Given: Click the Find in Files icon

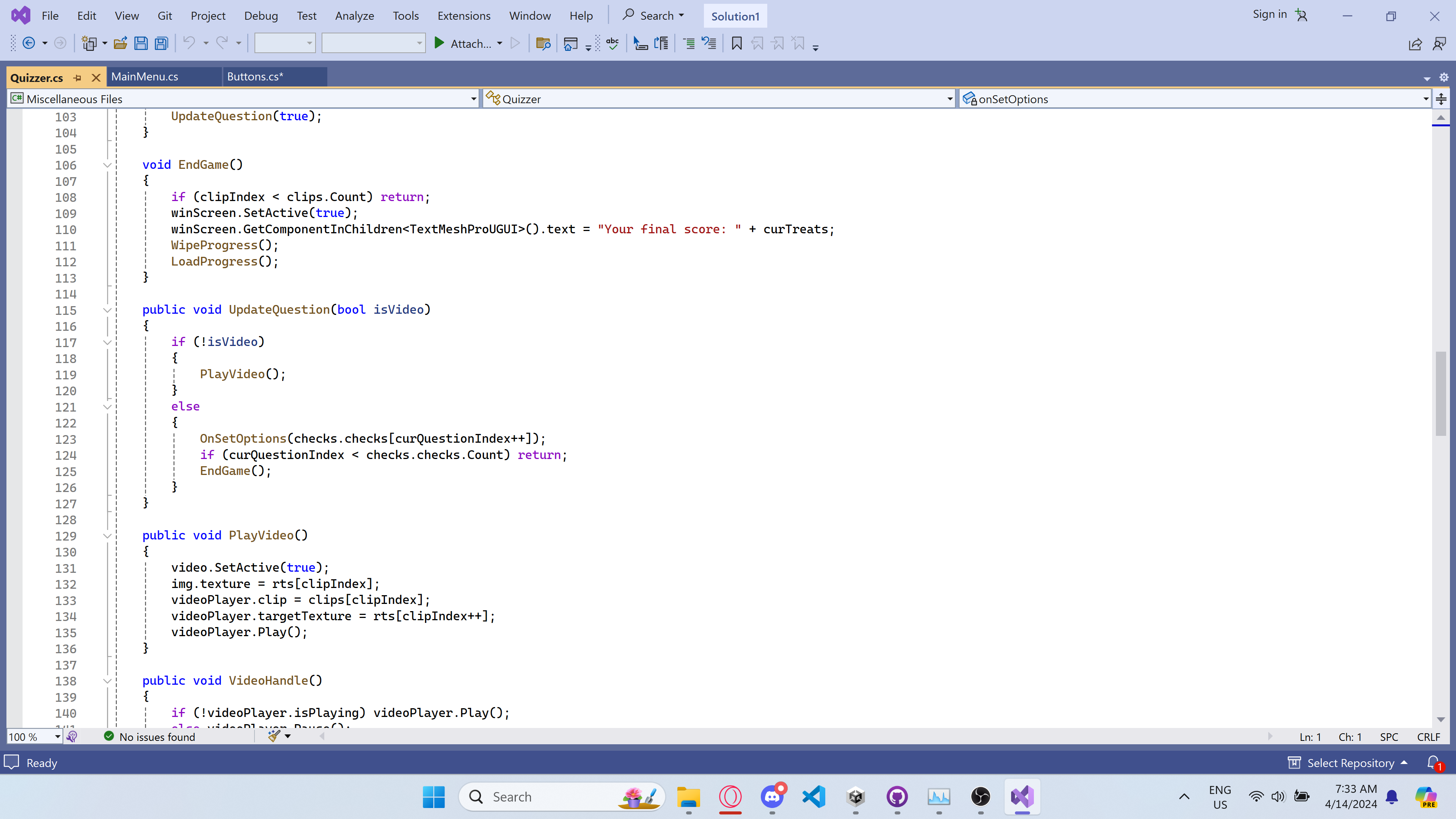Looking at the screenshot, I should (x=543, y=44).
